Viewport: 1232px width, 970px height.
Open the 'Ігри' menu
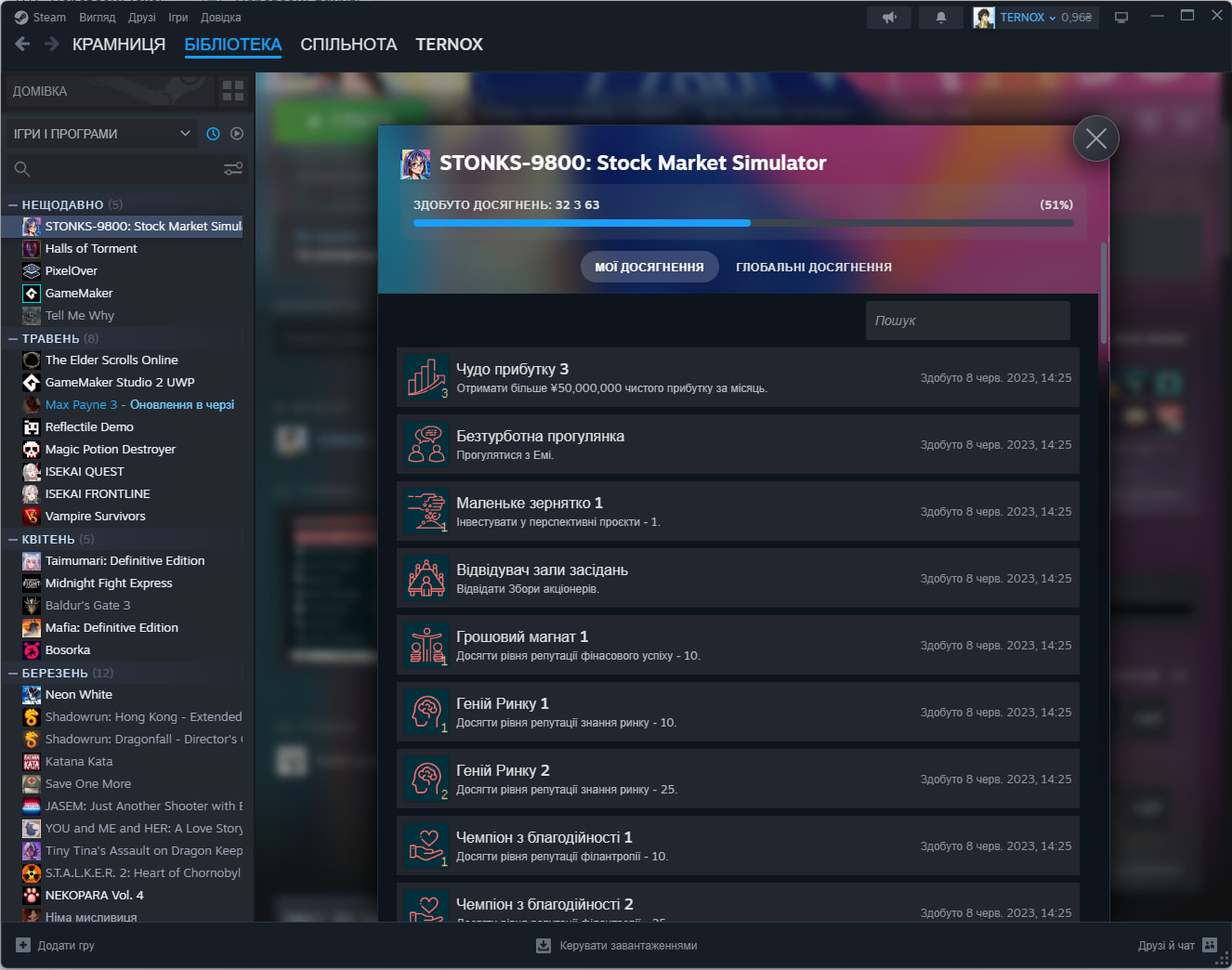178,17
